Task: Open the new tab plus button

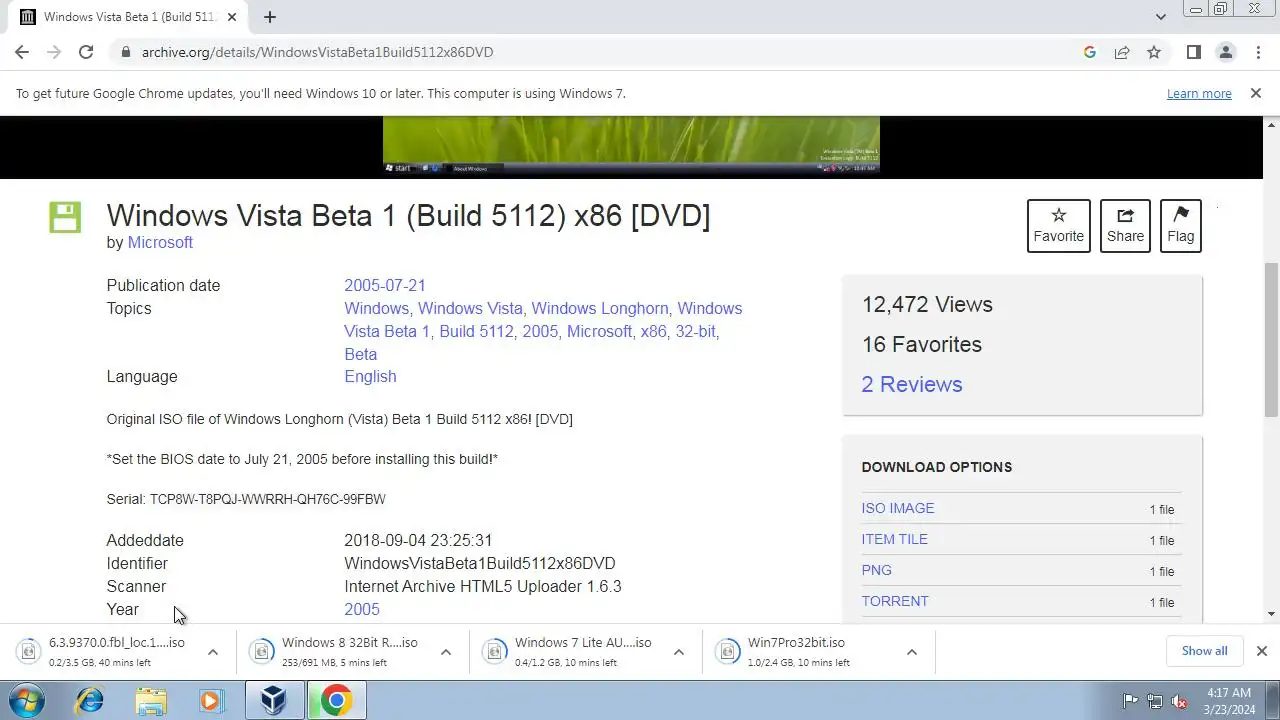Action: tap(270, 17)
